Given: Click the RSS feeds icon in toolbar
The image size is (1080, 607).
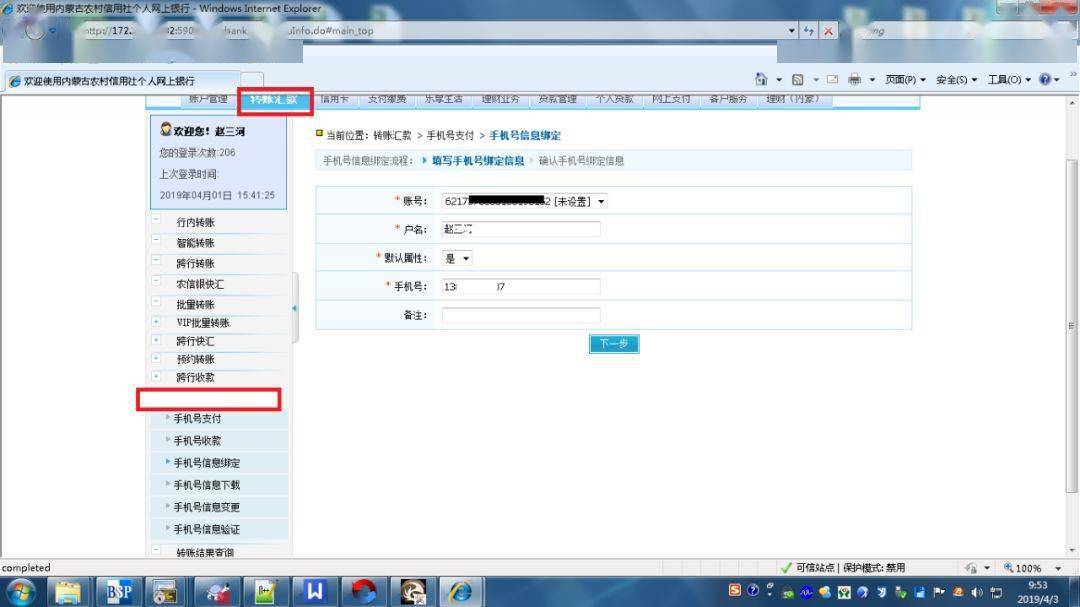Looking at the screenshot, I should tap(797, 80).
